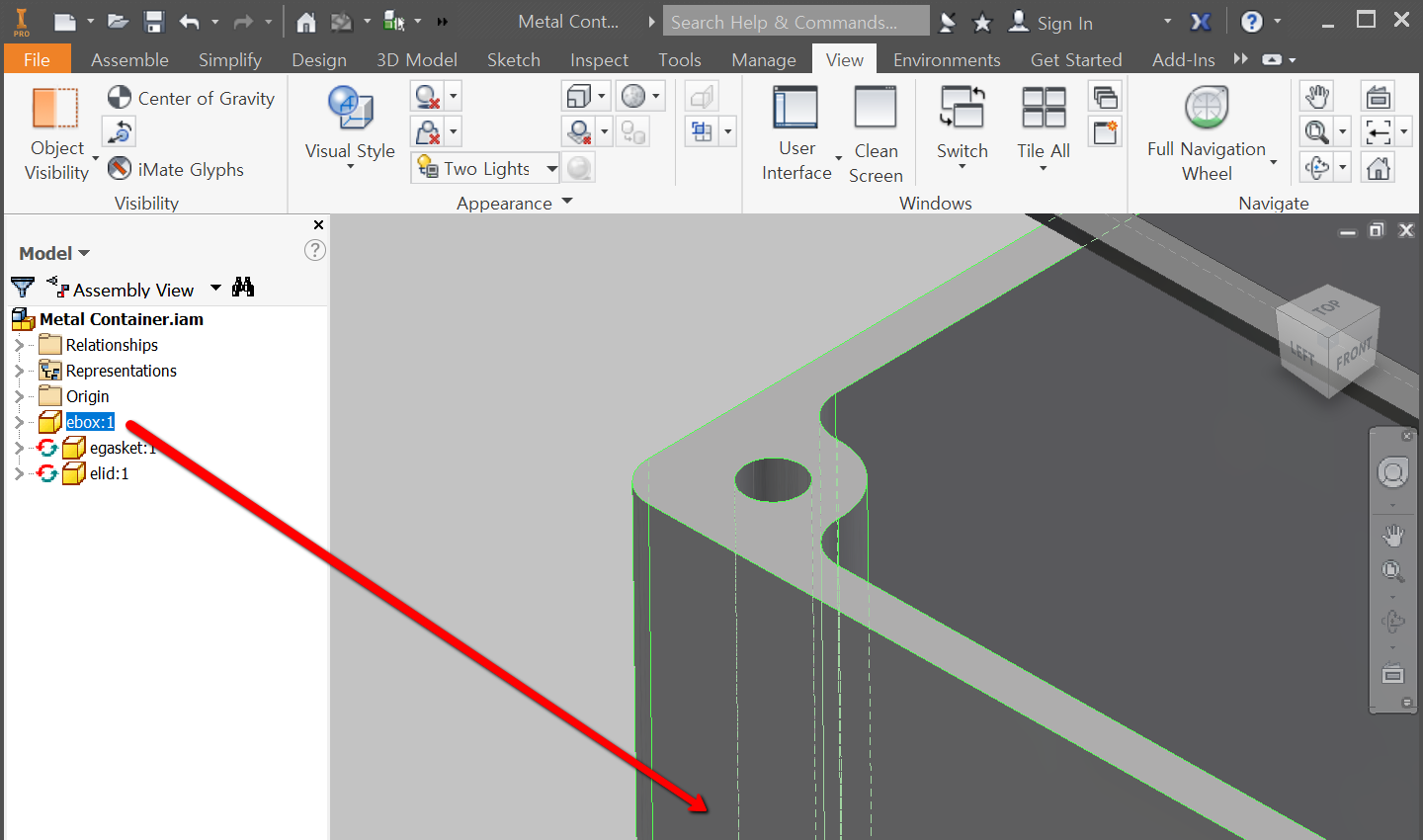The image size is (1423, 840).
Task: Expand the ebox:1 tree node
Action: point(20,421)
